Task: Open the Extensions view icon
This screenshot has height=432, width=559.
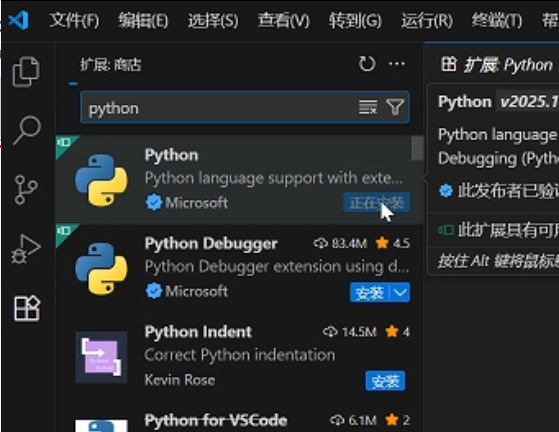Action: click(x=26, y=308)
